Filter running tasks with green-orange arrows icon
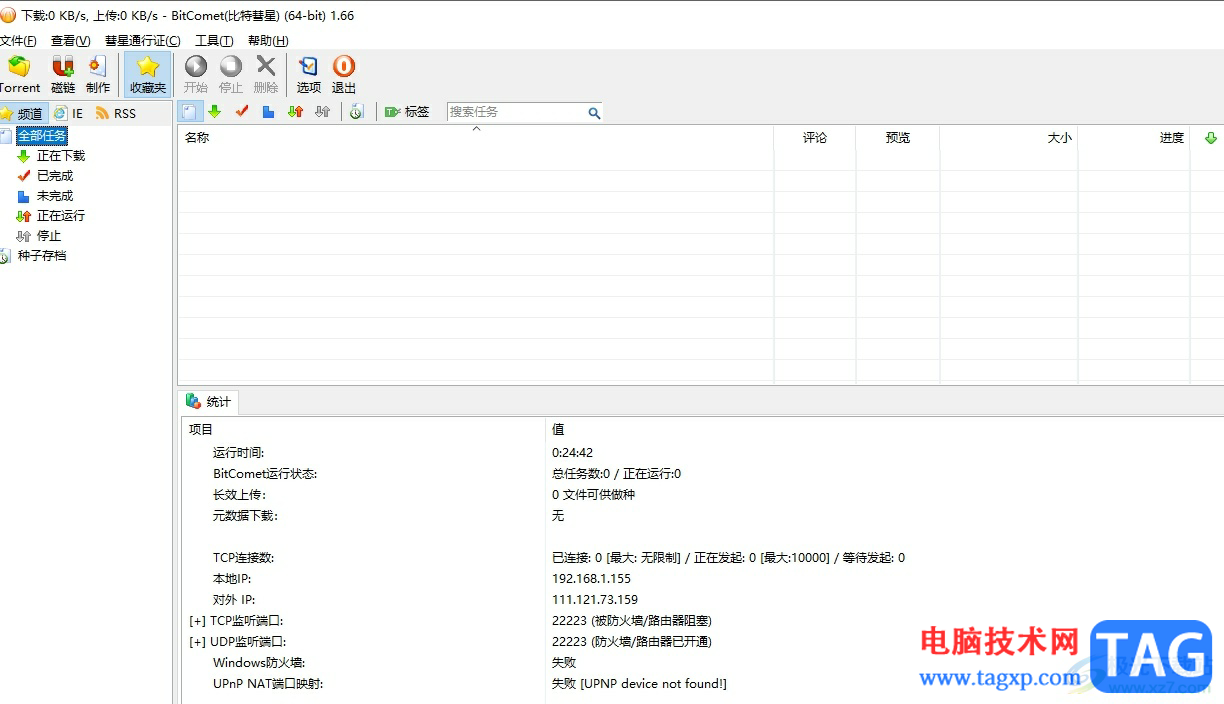 [x=295, y=112]
